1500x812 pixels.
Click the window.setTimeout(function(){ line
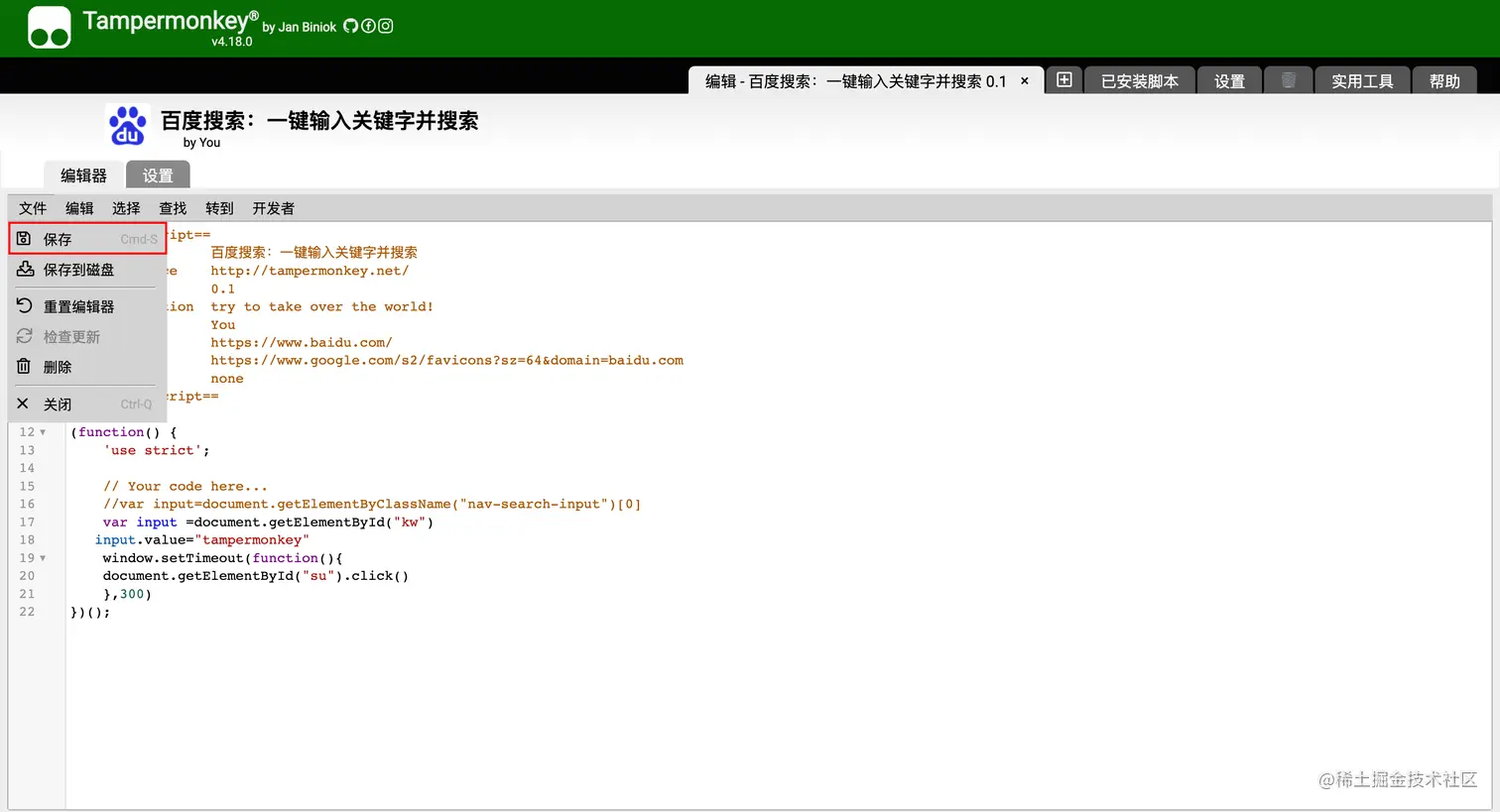point(222,557)
